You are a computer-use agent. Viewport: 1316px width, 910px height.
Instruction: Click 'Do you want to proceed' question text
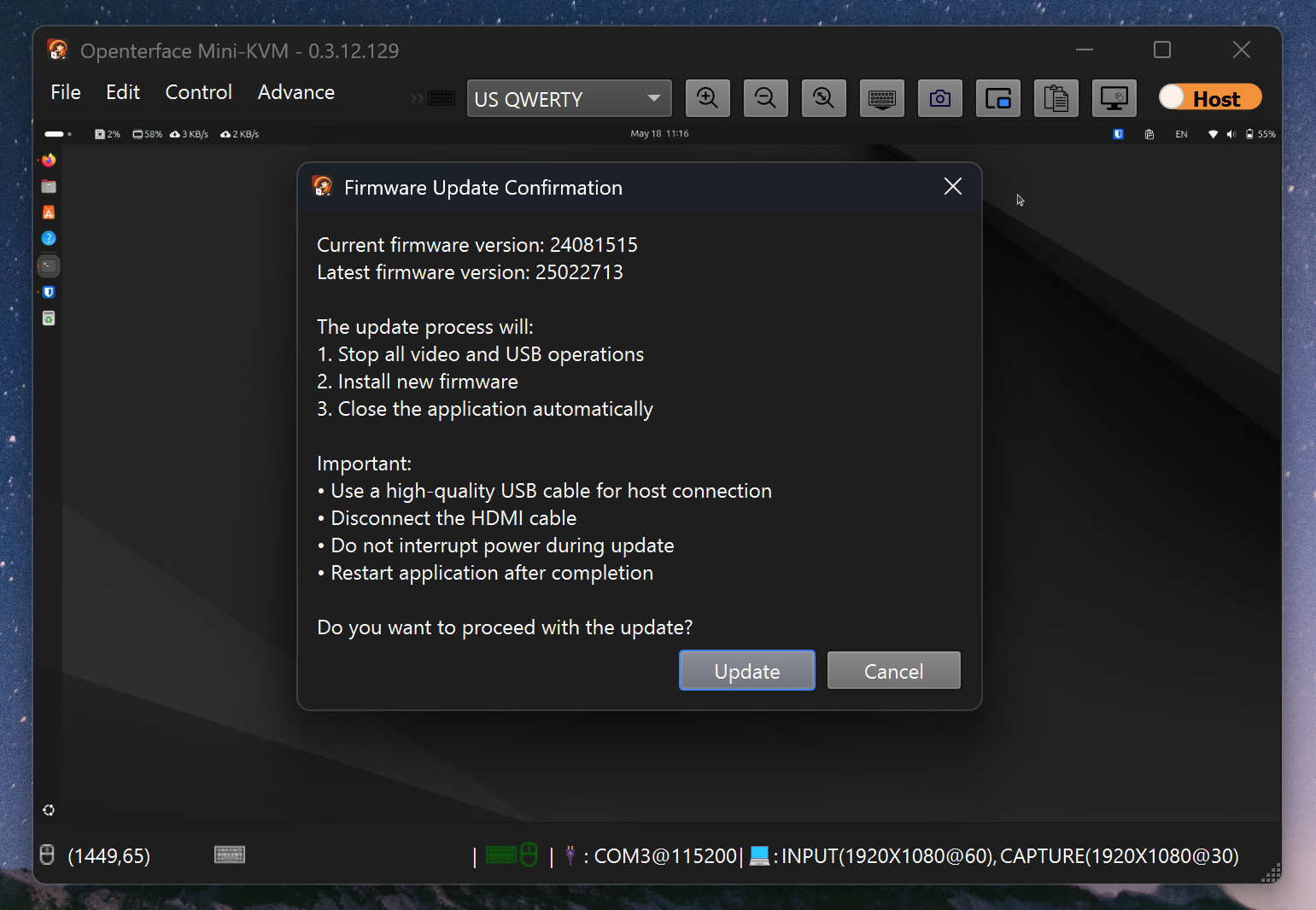click(x=505, y=627)
